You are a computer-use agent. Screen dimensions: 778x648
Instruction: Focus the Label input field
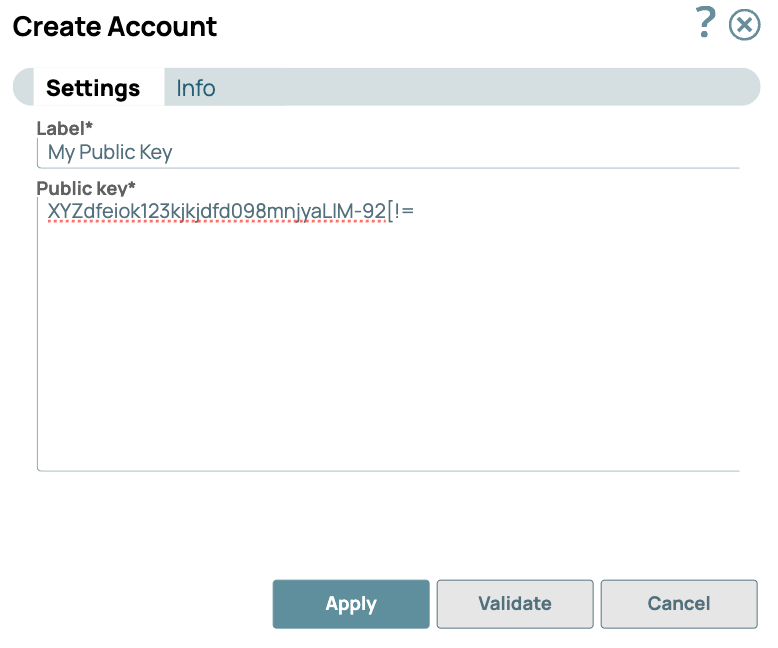coord(388,153)
